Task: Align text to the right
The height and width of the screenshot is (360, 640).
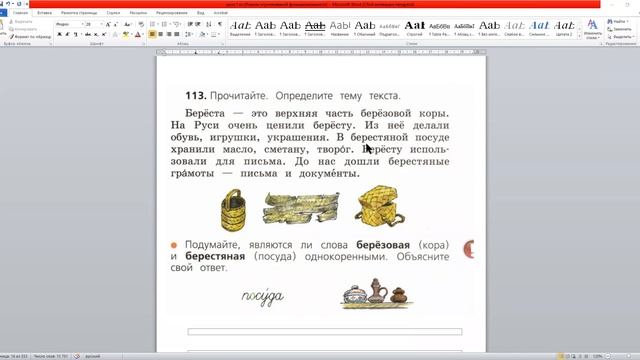Action: coord(169,35)
